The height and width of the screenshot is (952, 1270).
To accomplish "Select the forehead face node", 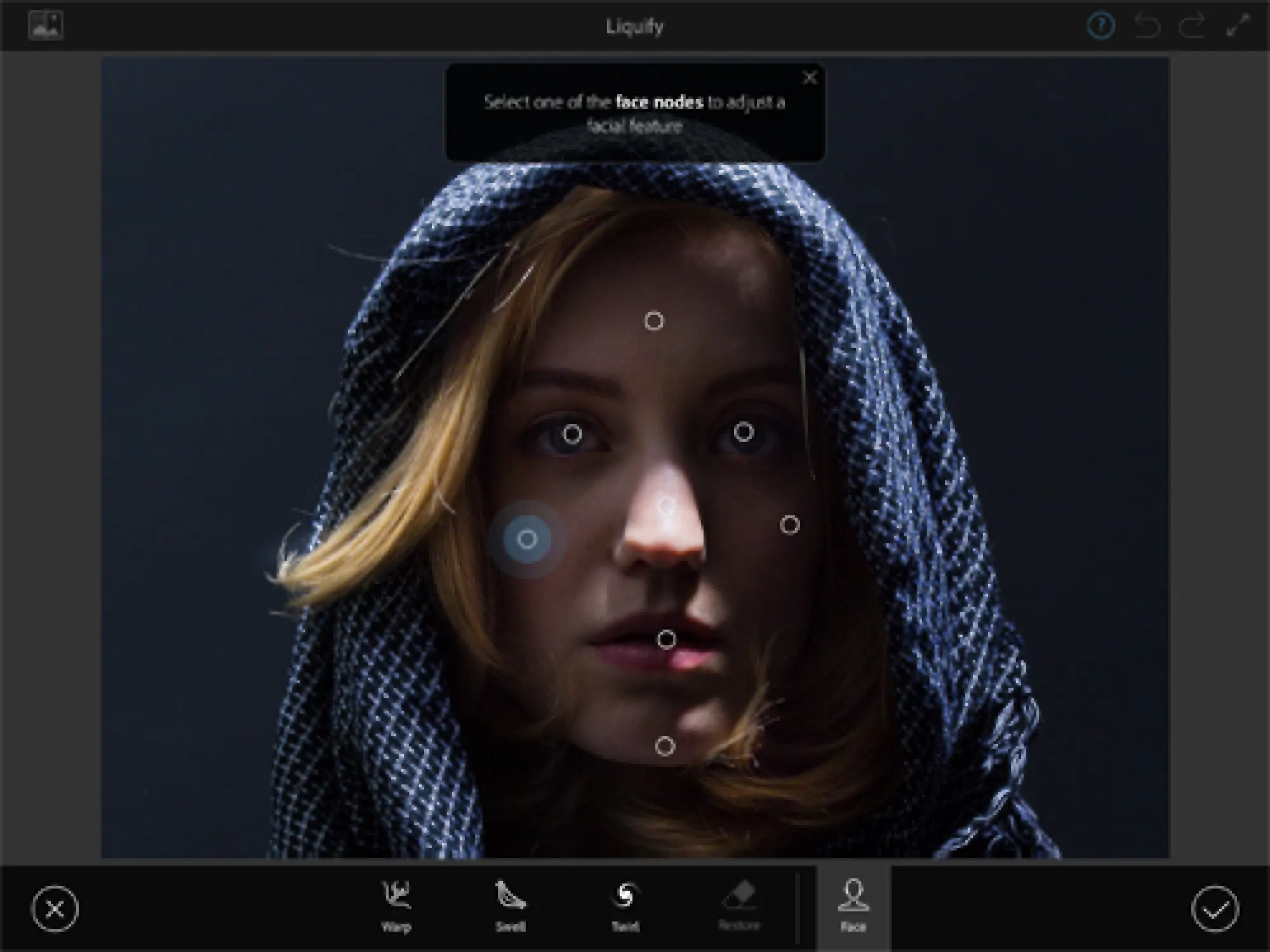I will click(x=654, y=321).
